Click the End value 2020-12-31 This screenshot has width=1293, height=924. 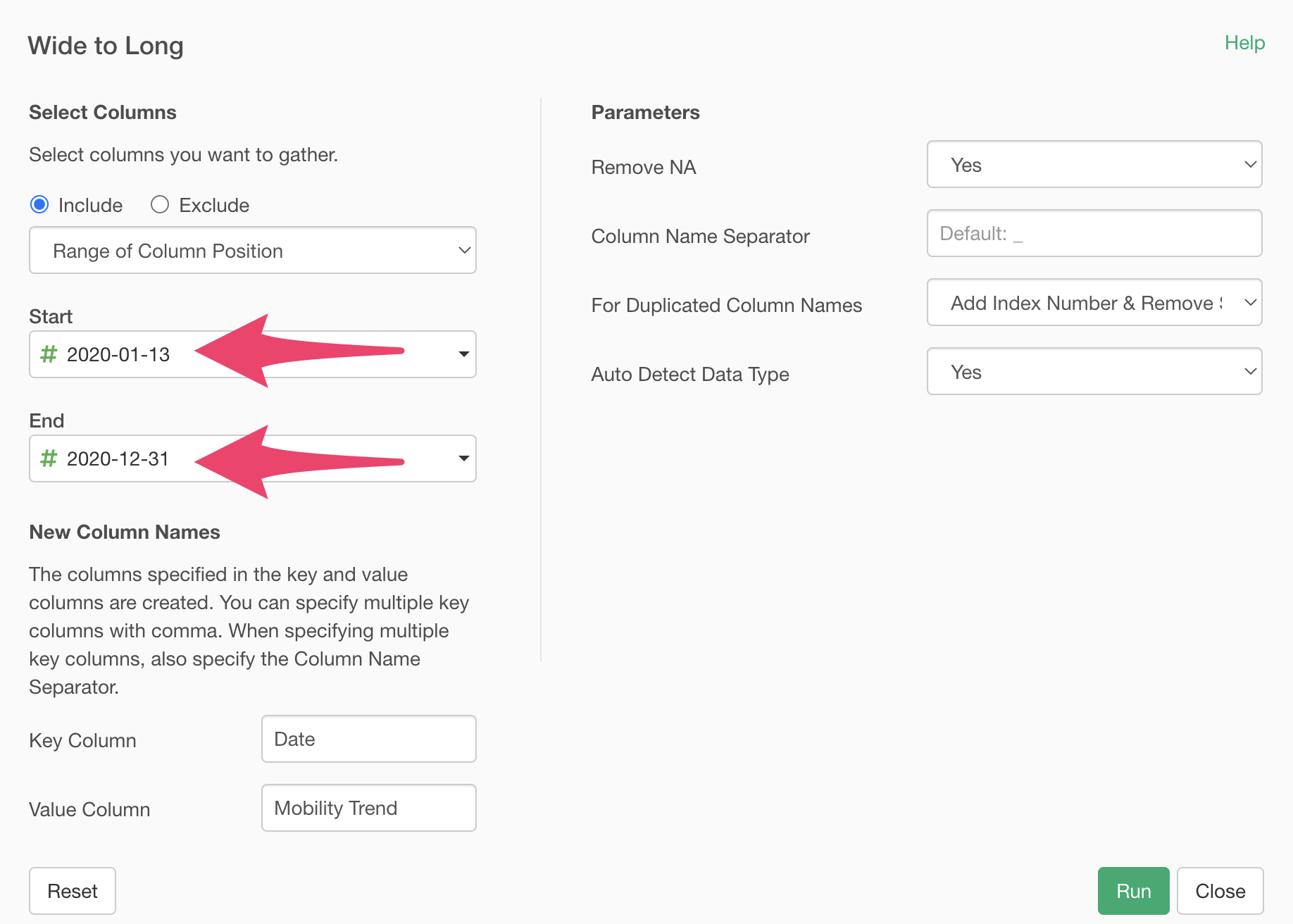point(118,458)
